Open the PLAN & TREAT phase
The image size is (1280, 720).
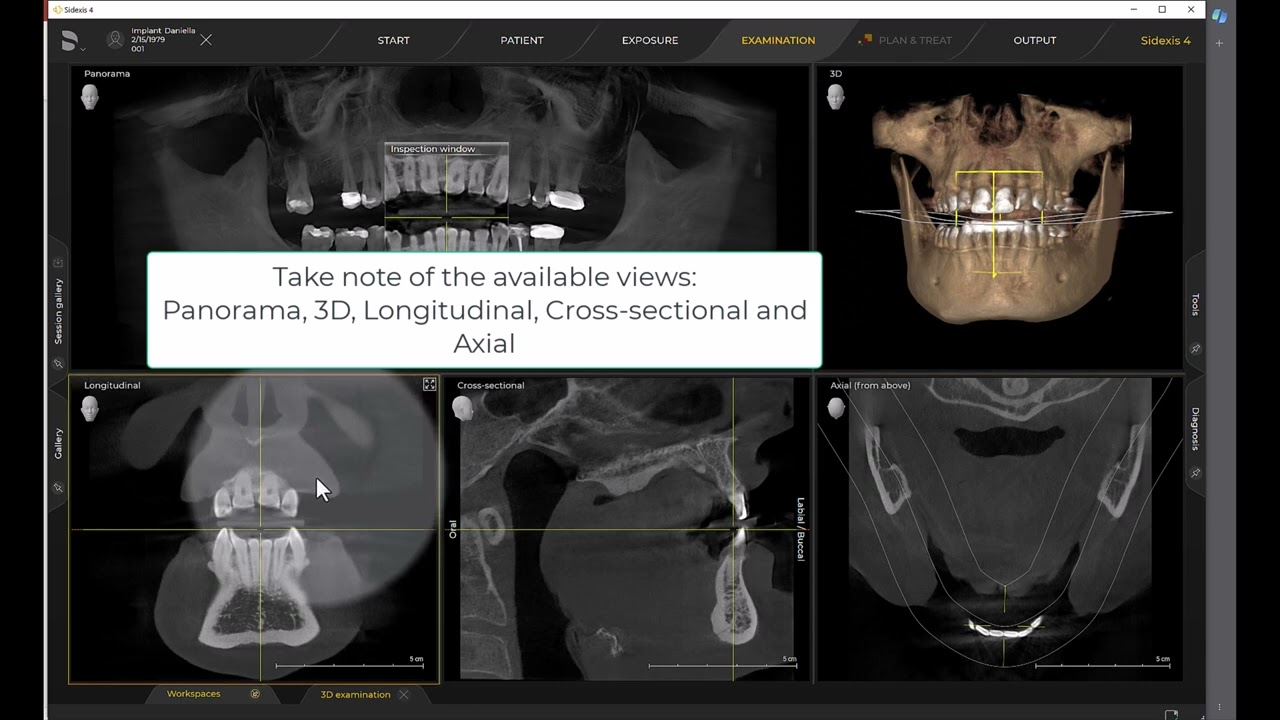[906, 41]
